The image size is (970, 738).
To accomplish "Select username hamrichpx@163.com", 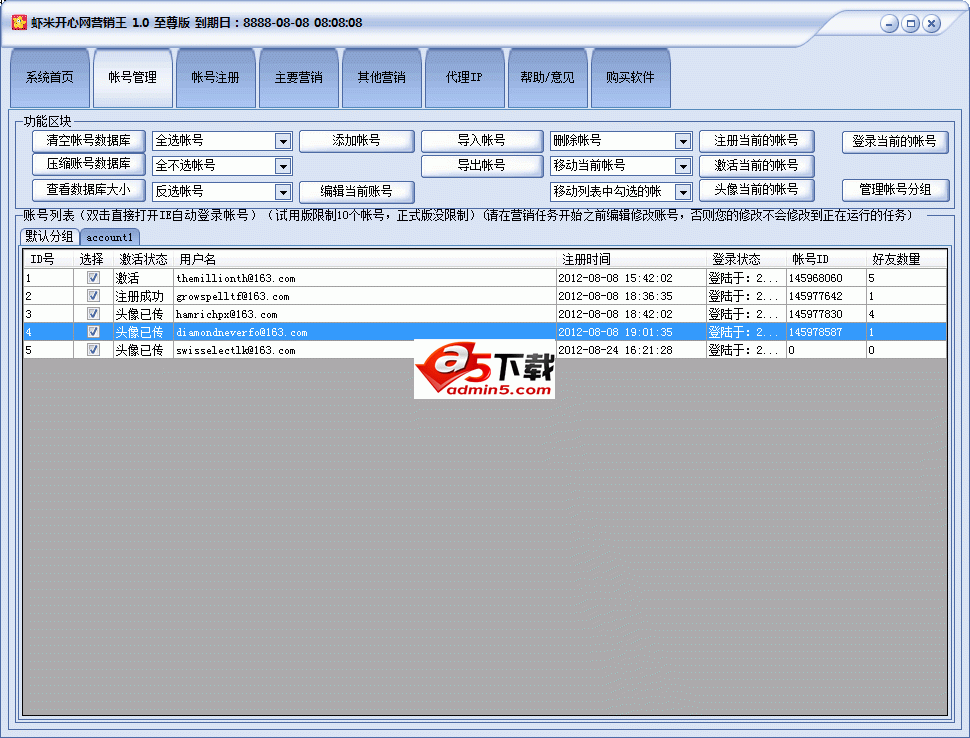I will point(226,314).
